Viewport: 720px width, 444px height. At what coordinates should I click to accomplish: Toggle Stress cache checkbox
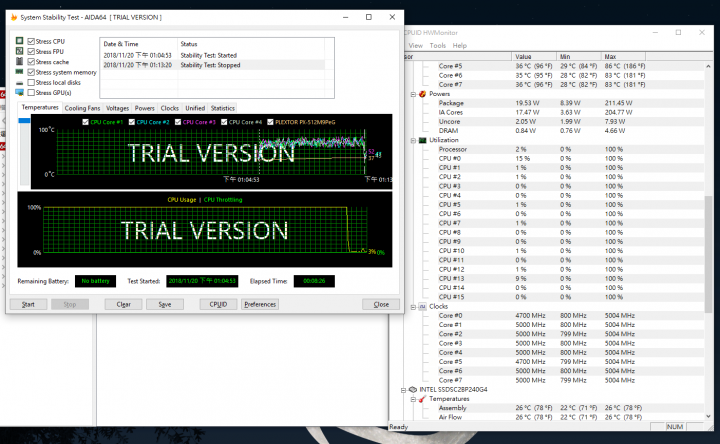(x=31, y=62)
